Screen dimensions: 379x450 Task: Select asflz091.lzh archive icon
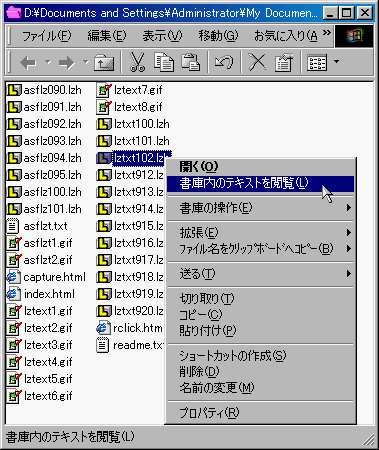tap(14, 107)
